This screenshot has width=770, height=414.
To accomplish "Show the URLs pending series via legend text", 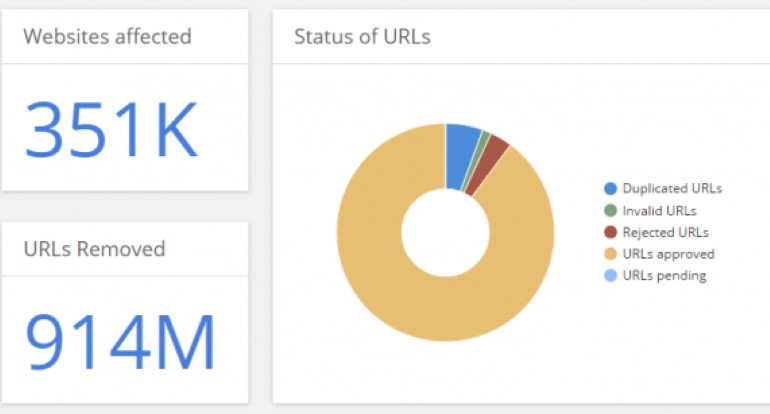I will click(664, 276).
